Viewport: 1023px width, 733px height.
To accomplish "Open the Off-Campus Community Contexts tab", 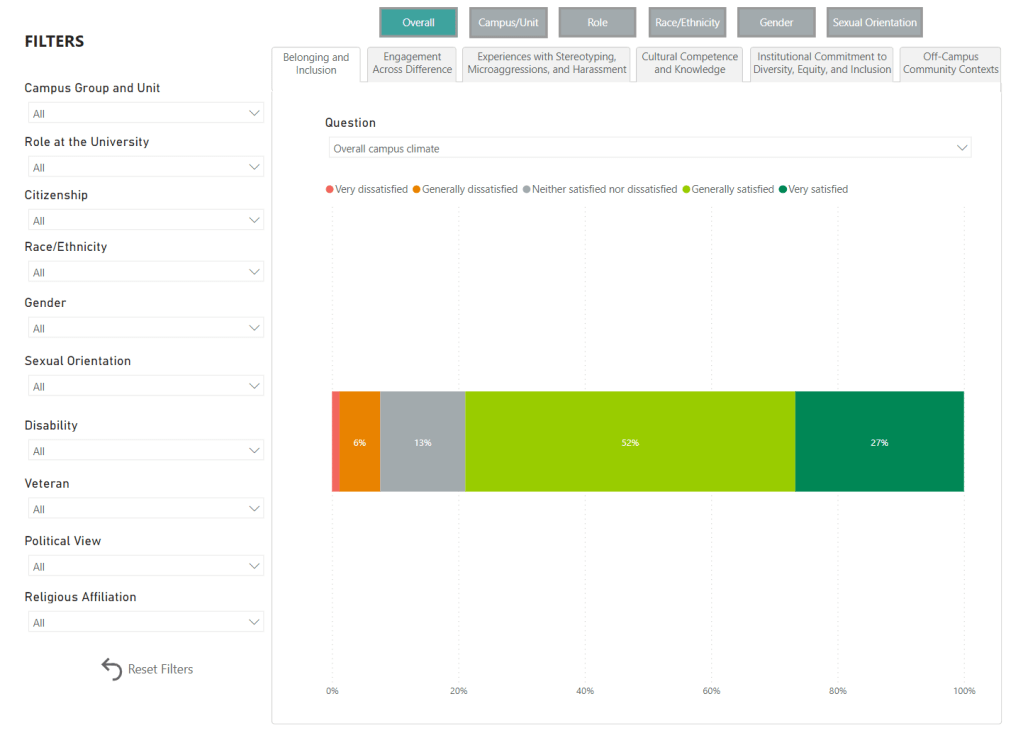I will 950,63.
